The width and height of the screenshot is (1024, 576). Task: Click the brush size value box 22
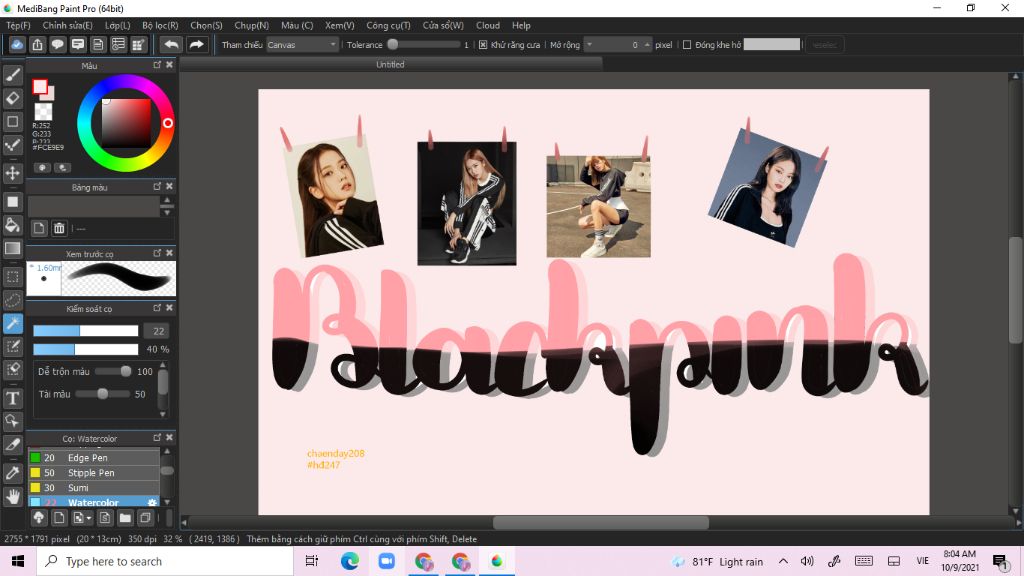tap(158, 331)
